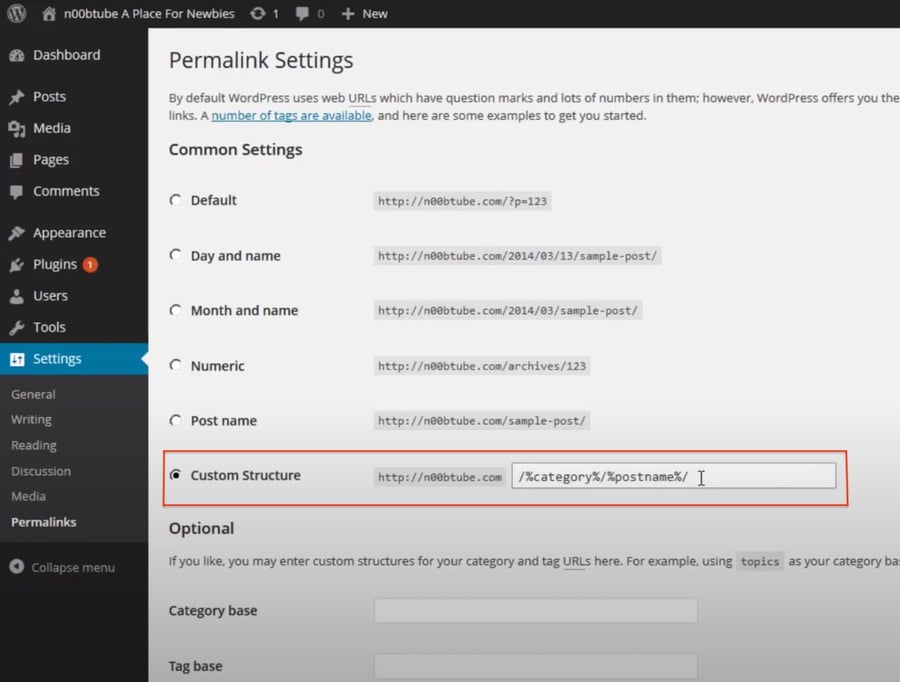Open the Users menu item

[x=50, y=296]
